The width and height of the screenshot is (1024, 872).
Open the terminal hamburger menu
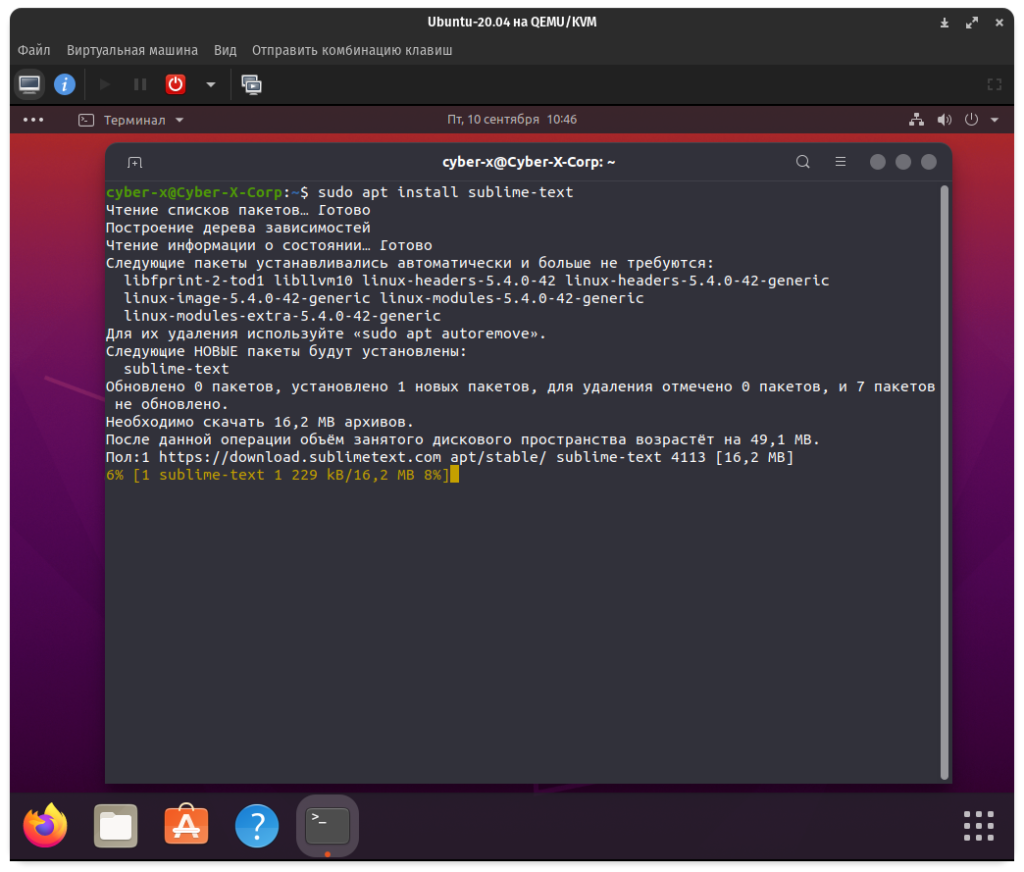(841, 162)
